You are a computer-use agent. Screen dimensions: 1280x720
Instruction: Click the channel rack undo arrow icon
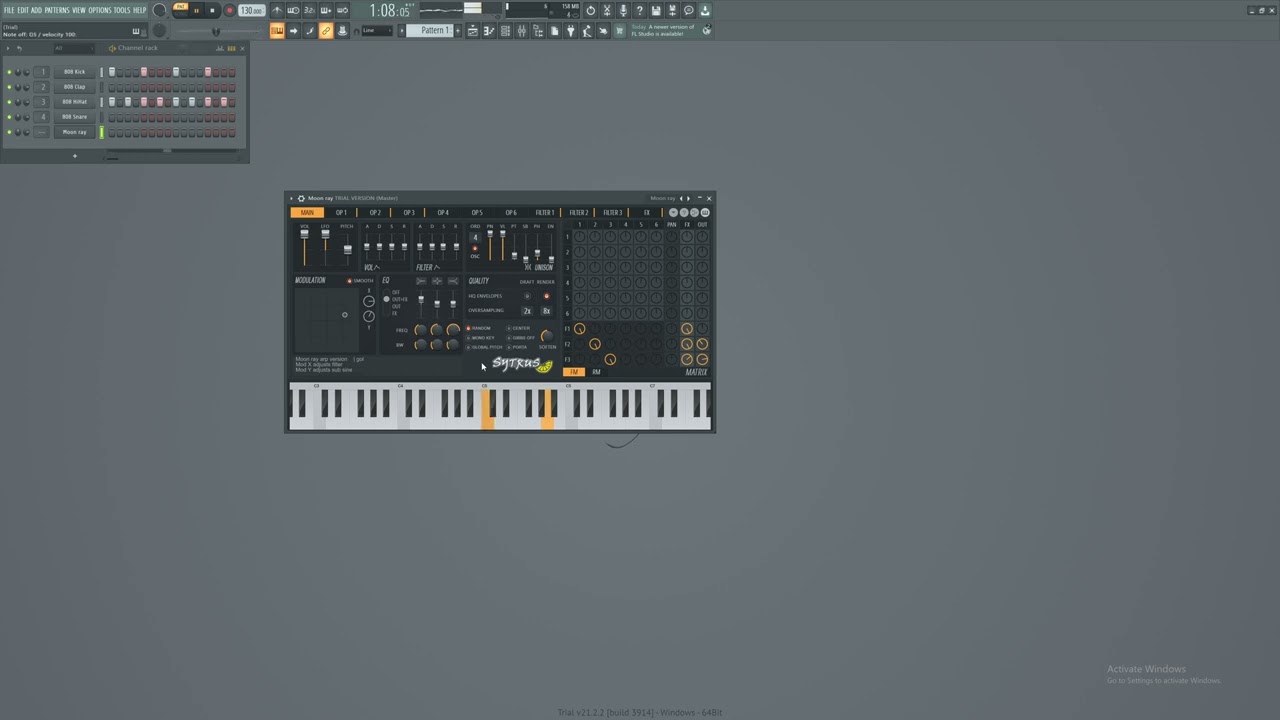19,48
